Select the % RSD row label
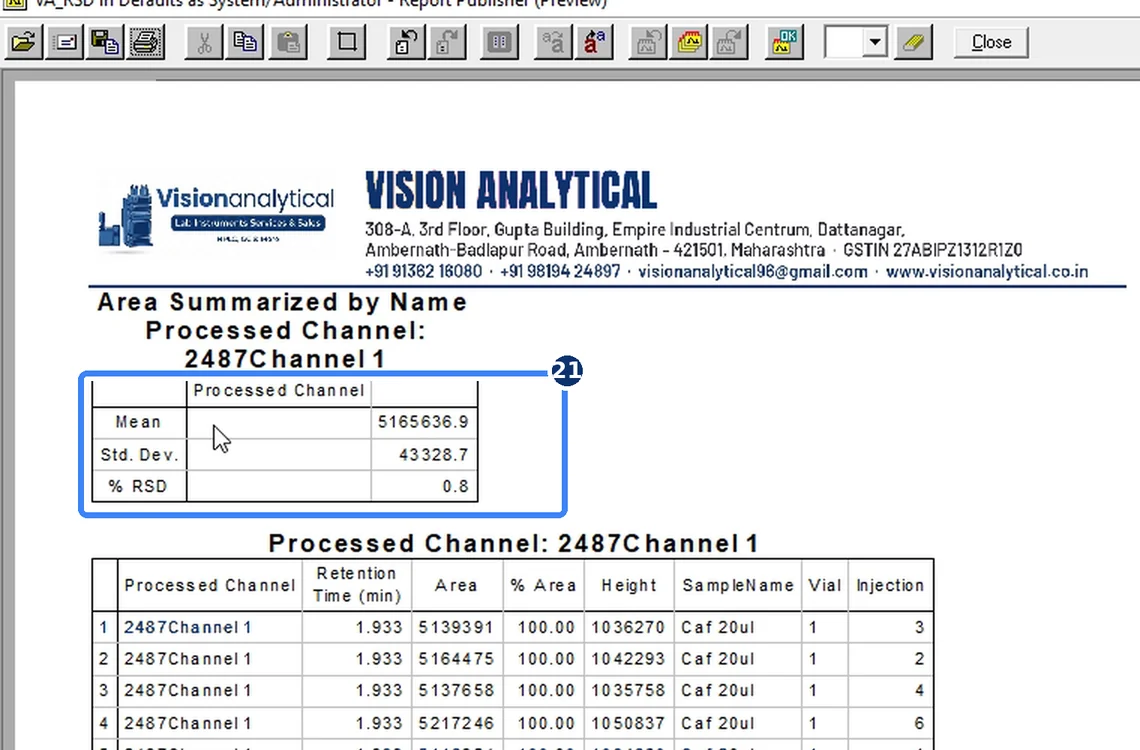This screenshot has width=1140, height=750. coord(138,486)
